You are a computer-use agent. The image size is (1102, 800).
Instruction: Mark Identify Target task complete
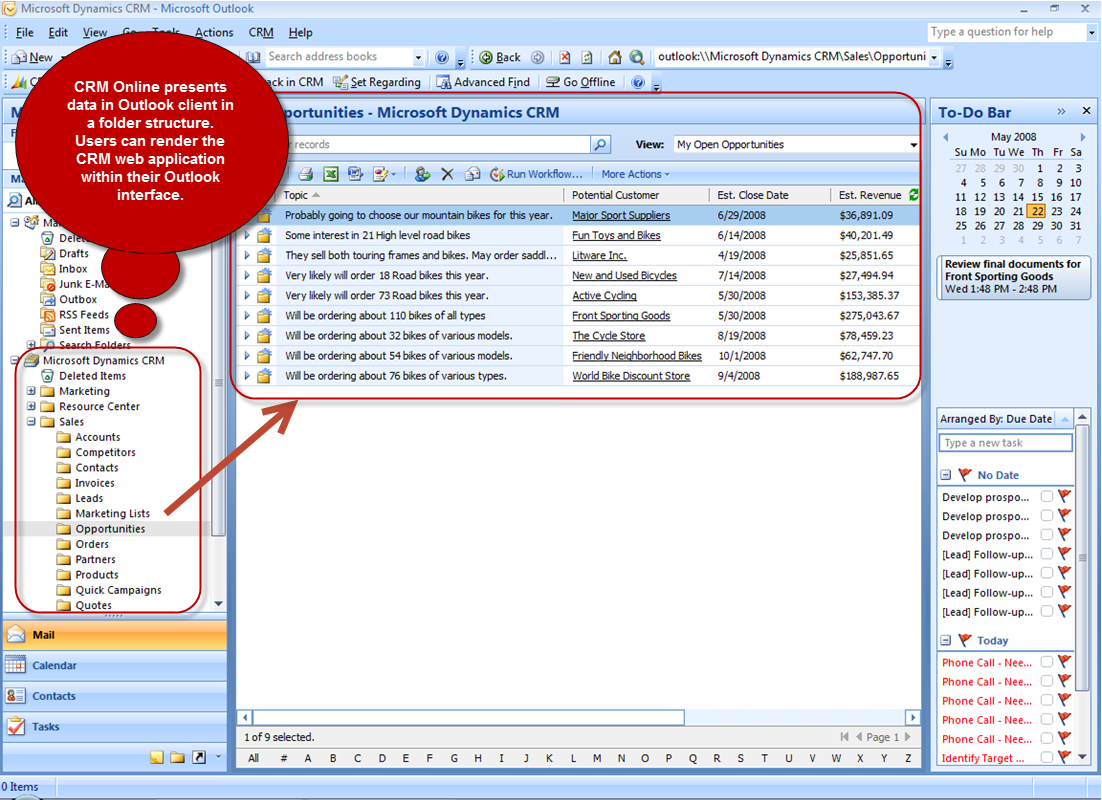click(x=1046, y=758)
